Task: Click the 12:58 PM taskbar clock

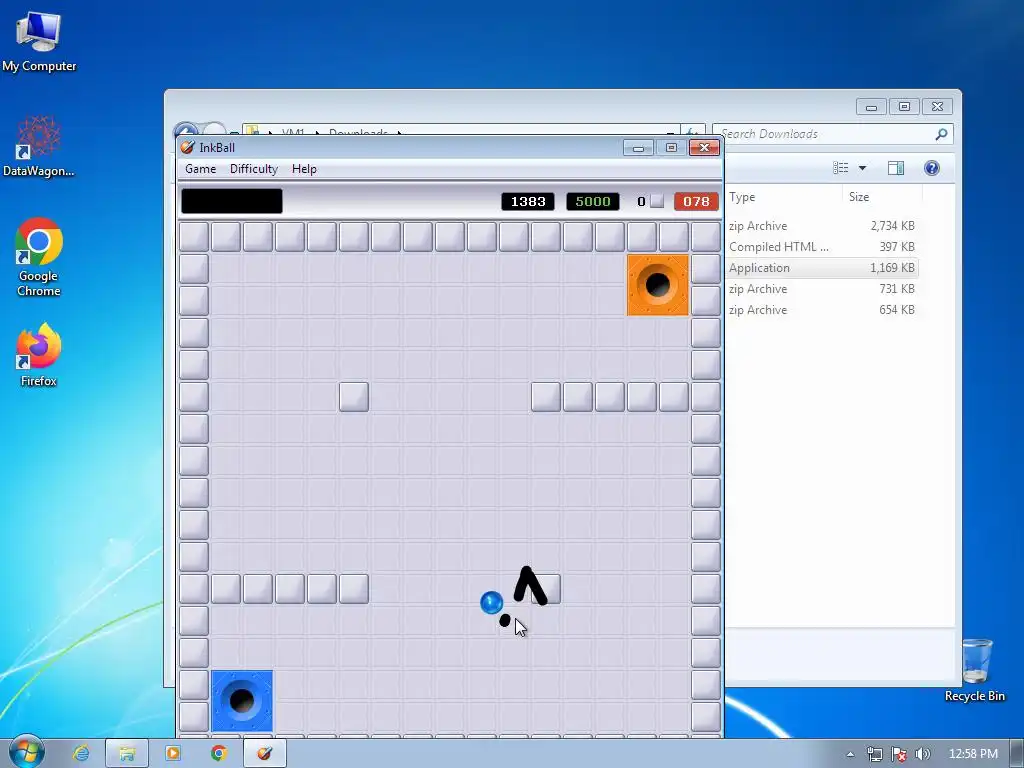Action: click(x=972, y=754)
